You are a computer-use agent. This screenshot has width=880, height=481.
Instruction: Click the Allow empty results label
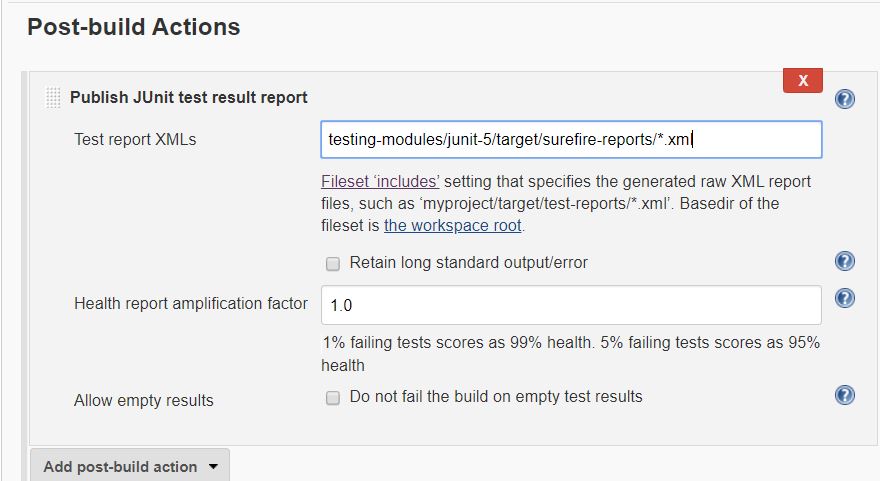coord(144,400)
